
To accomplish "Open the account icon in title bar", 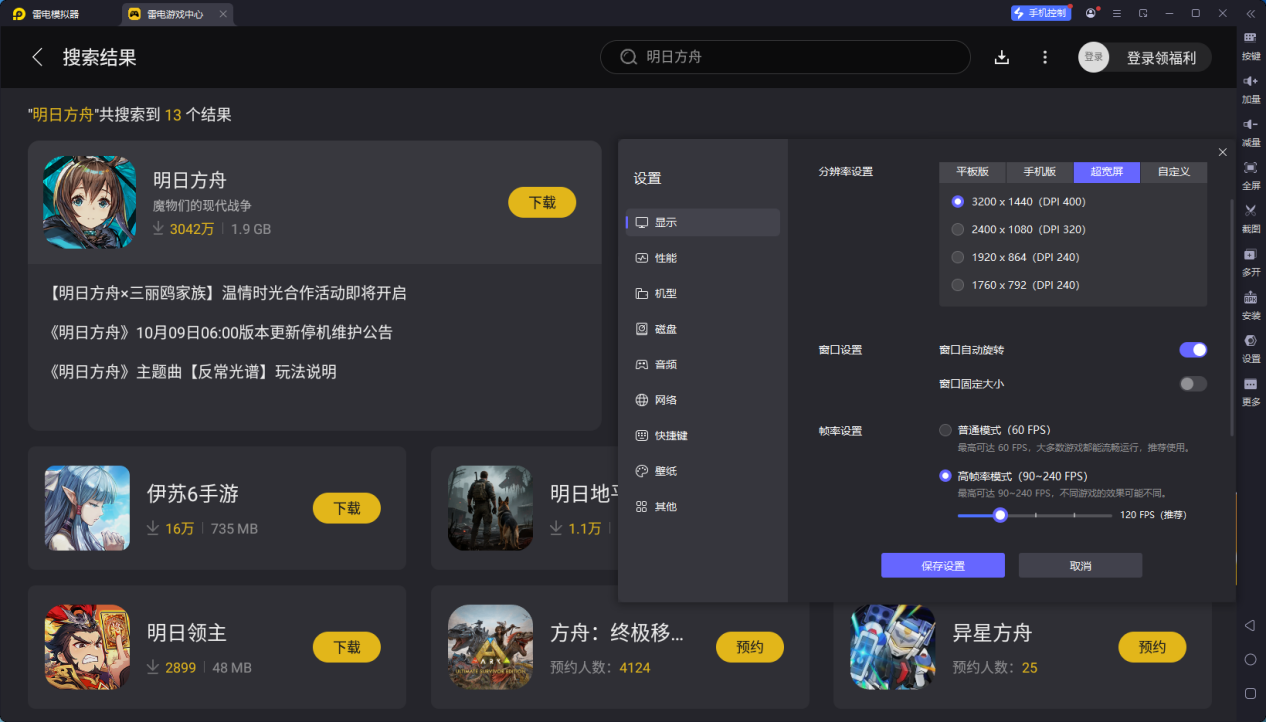I will [1091, 13].
